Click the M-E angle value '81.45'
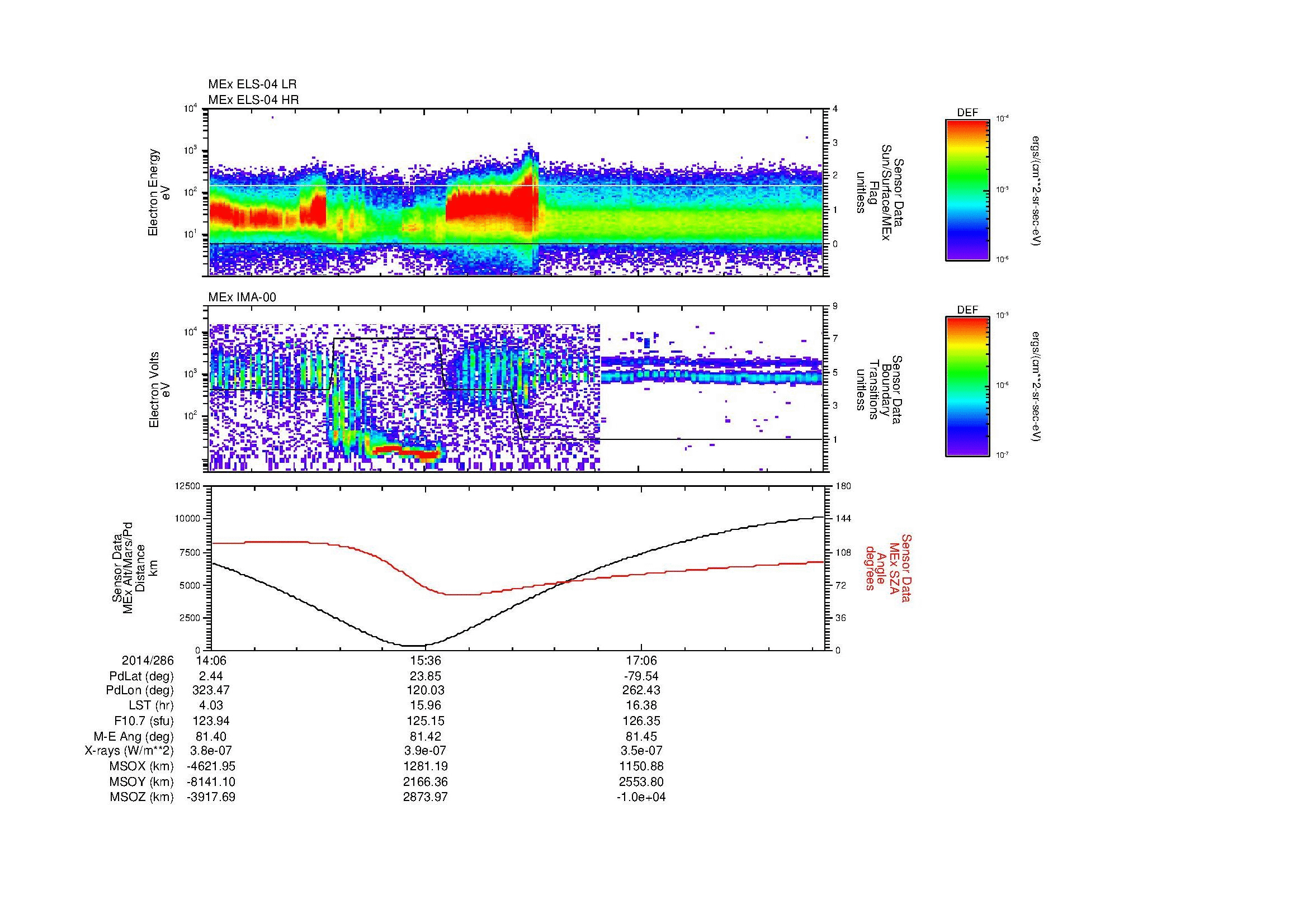Image resolution: width=1308 pixels, height=924 pixels. [x=641, y=737]
